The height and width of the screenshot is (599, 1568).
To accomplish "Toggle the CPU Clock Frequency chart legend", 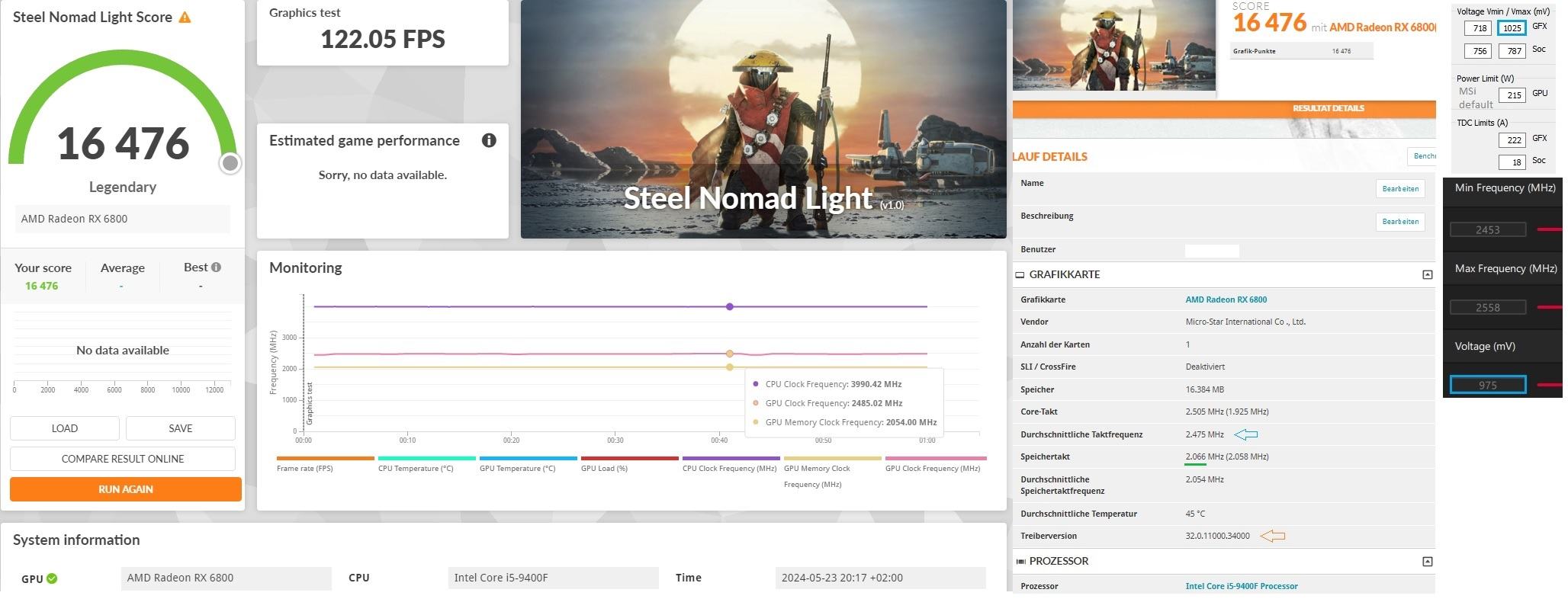I will click(x=731, y=463).
